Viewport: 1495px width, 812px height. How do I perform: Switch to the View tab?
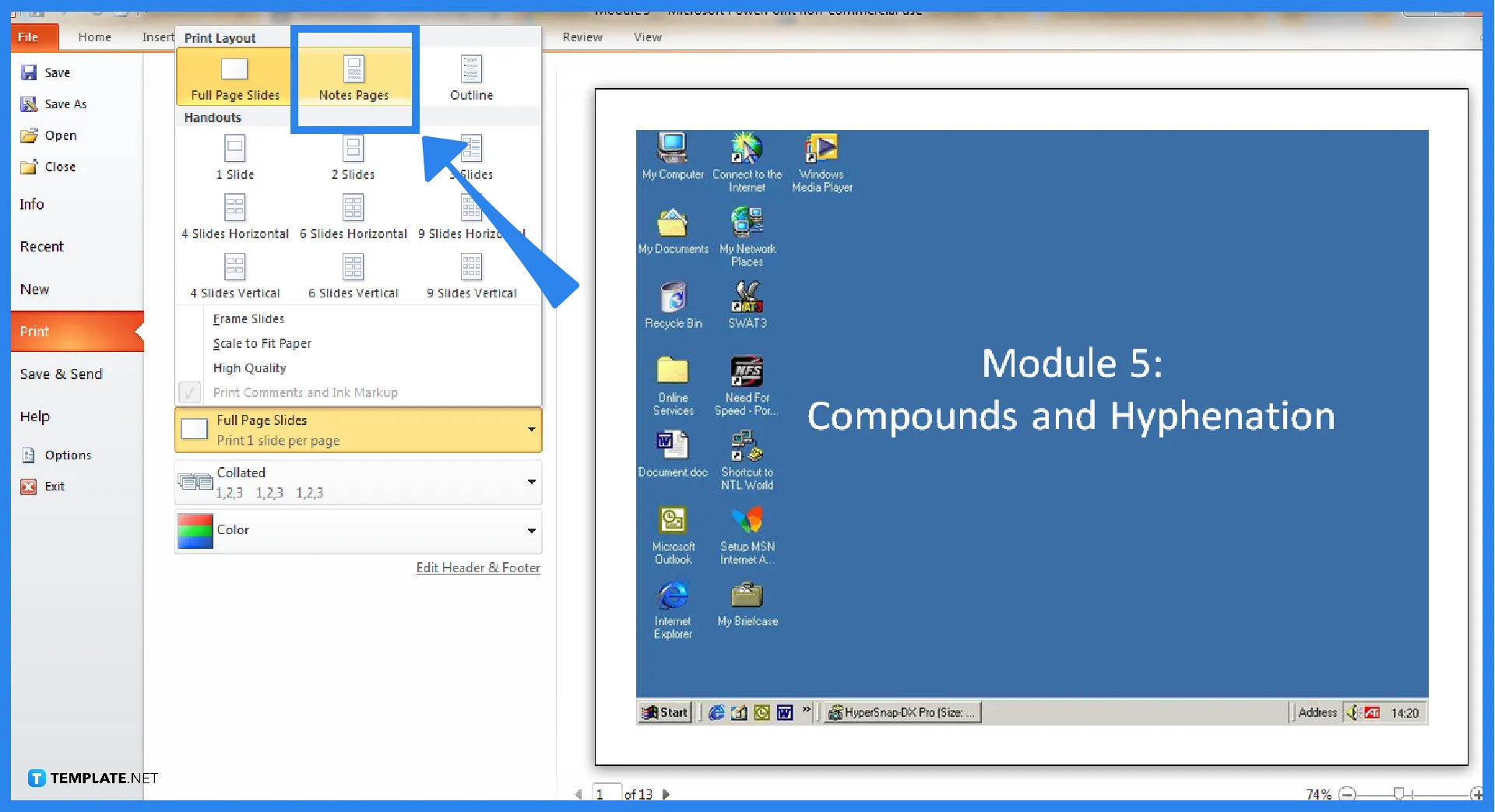[x=647, y=37]
